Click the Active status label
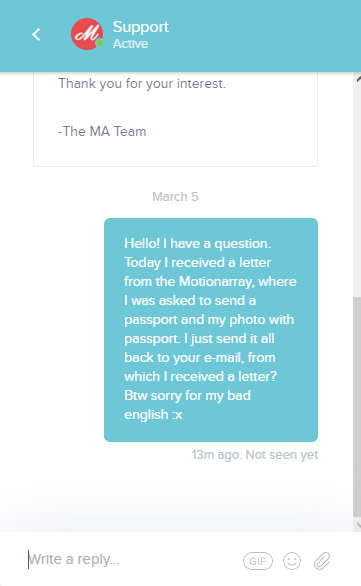Image resolution: width=361 pixels, height=586 pixels. click(x=130, y=44)
